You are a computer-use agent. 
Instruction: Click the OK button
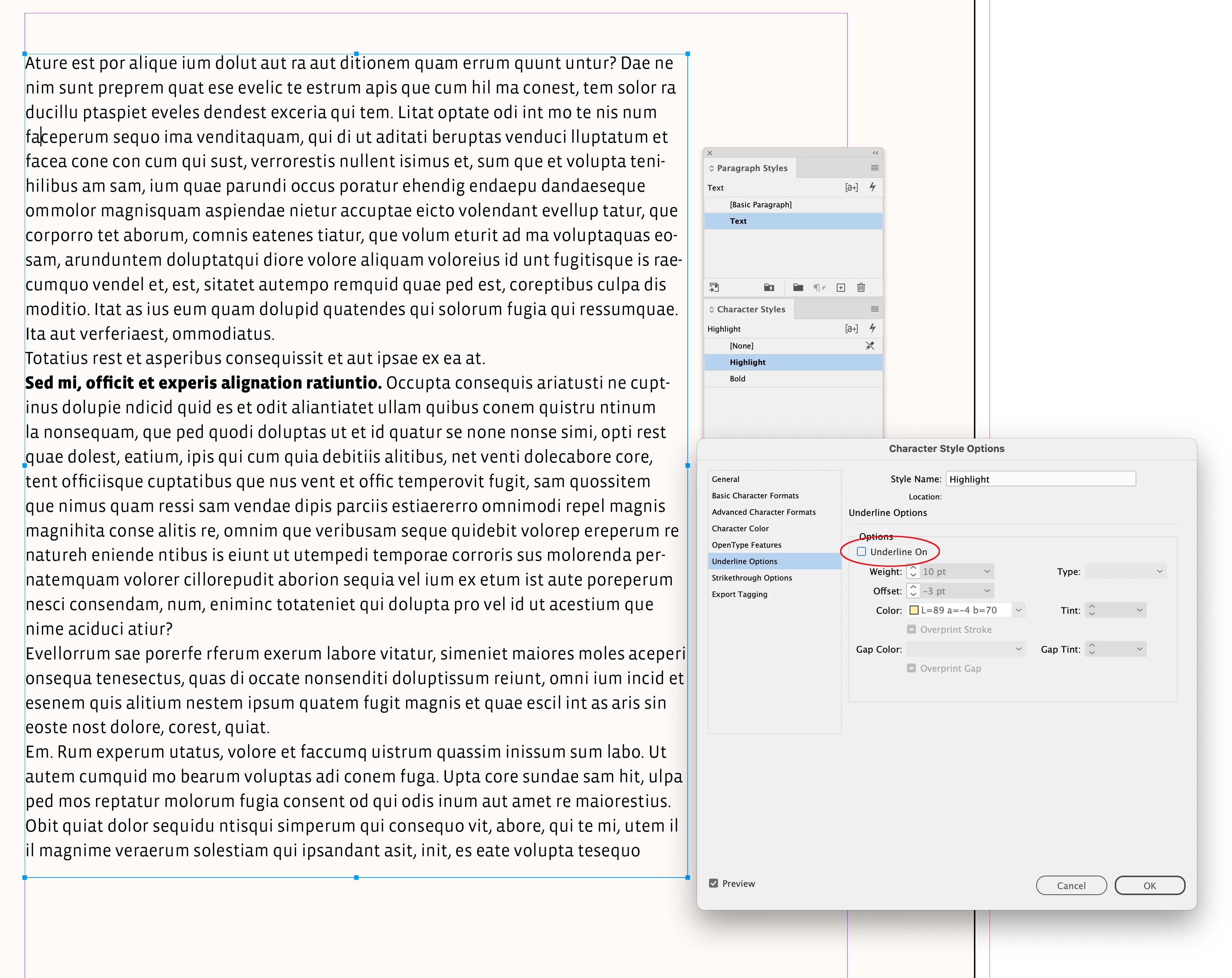(x=1149, y=885)
